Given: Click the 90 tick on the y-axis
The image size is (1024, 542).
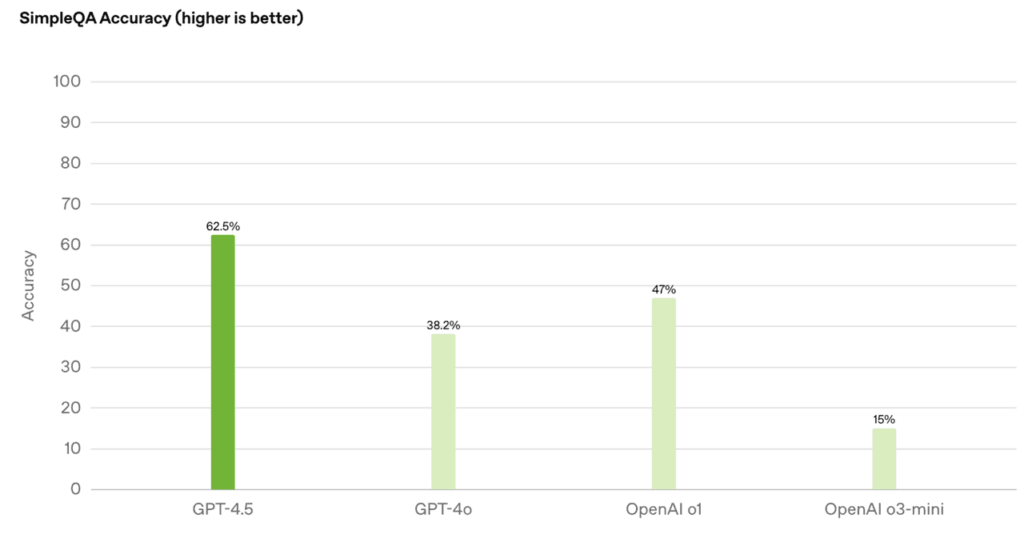Looking at the screenshot, I should coord(71,122).
